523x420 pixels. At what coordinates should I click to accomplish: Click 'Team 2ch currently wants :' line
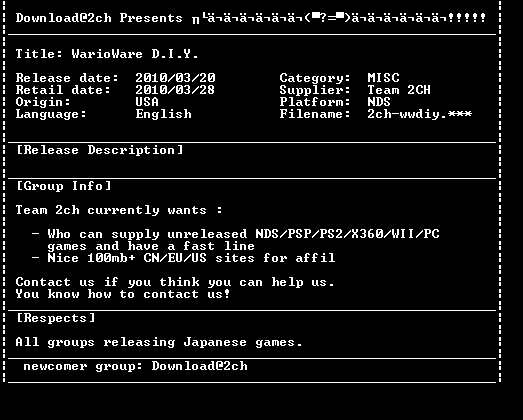(119, 210)
